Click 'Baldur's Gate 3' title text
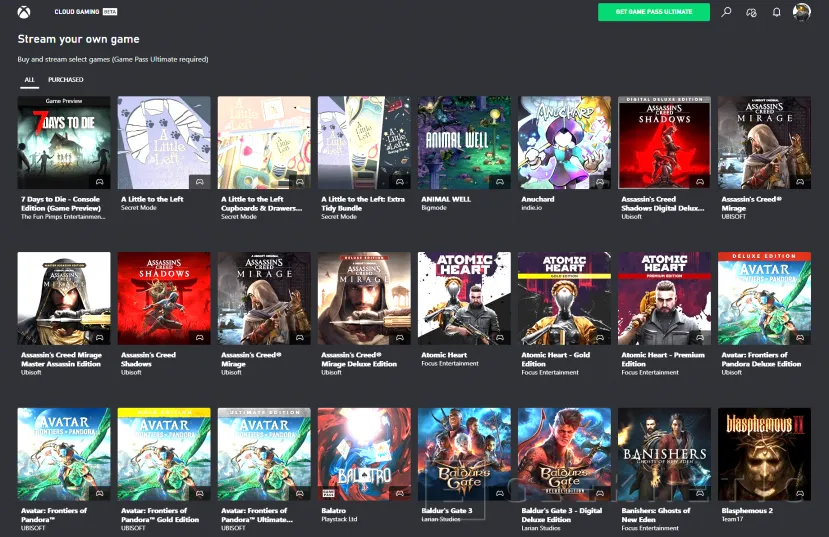This screenshot has height=537, width=829. [447, 511]
